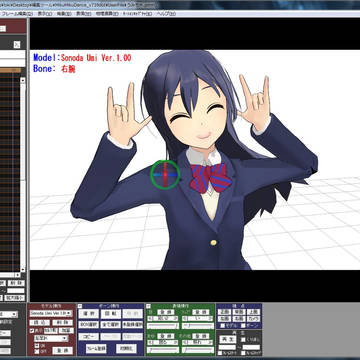Screen dimensions: 360x360
Task: Open the まゆ eyebrow morph dropdown
Action: pos(163,342)
